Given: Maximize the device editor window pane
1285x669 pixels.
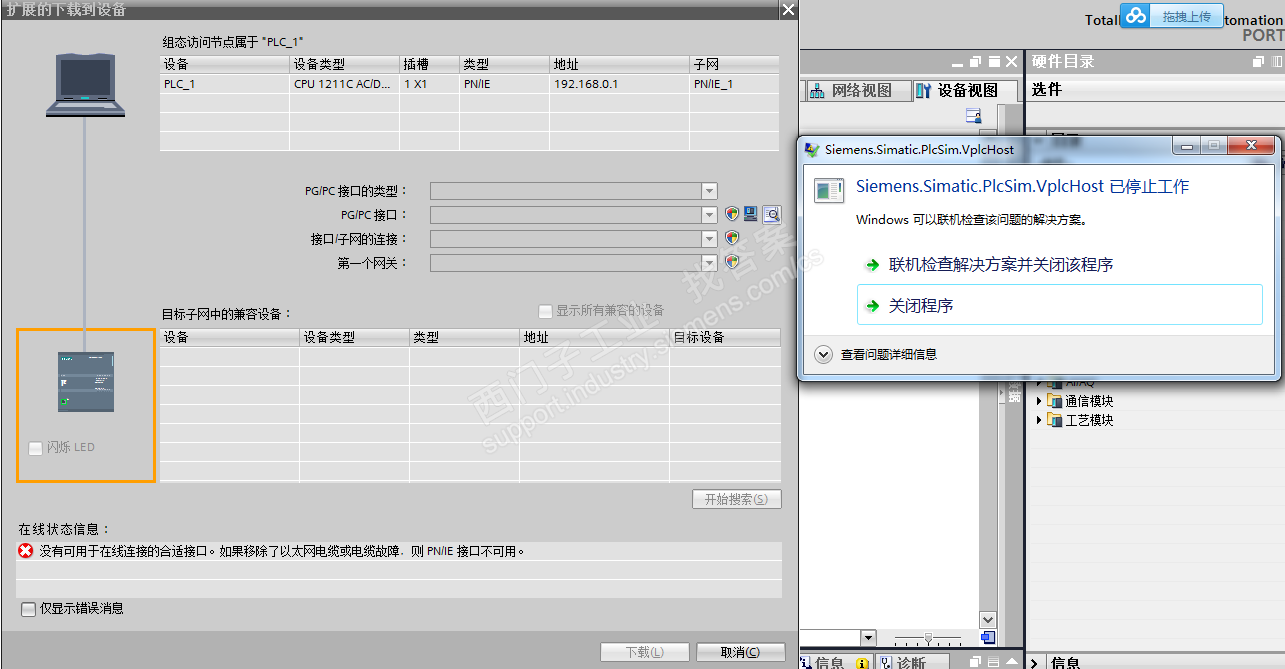Looking at the screenshot, I should coord(993,62).
